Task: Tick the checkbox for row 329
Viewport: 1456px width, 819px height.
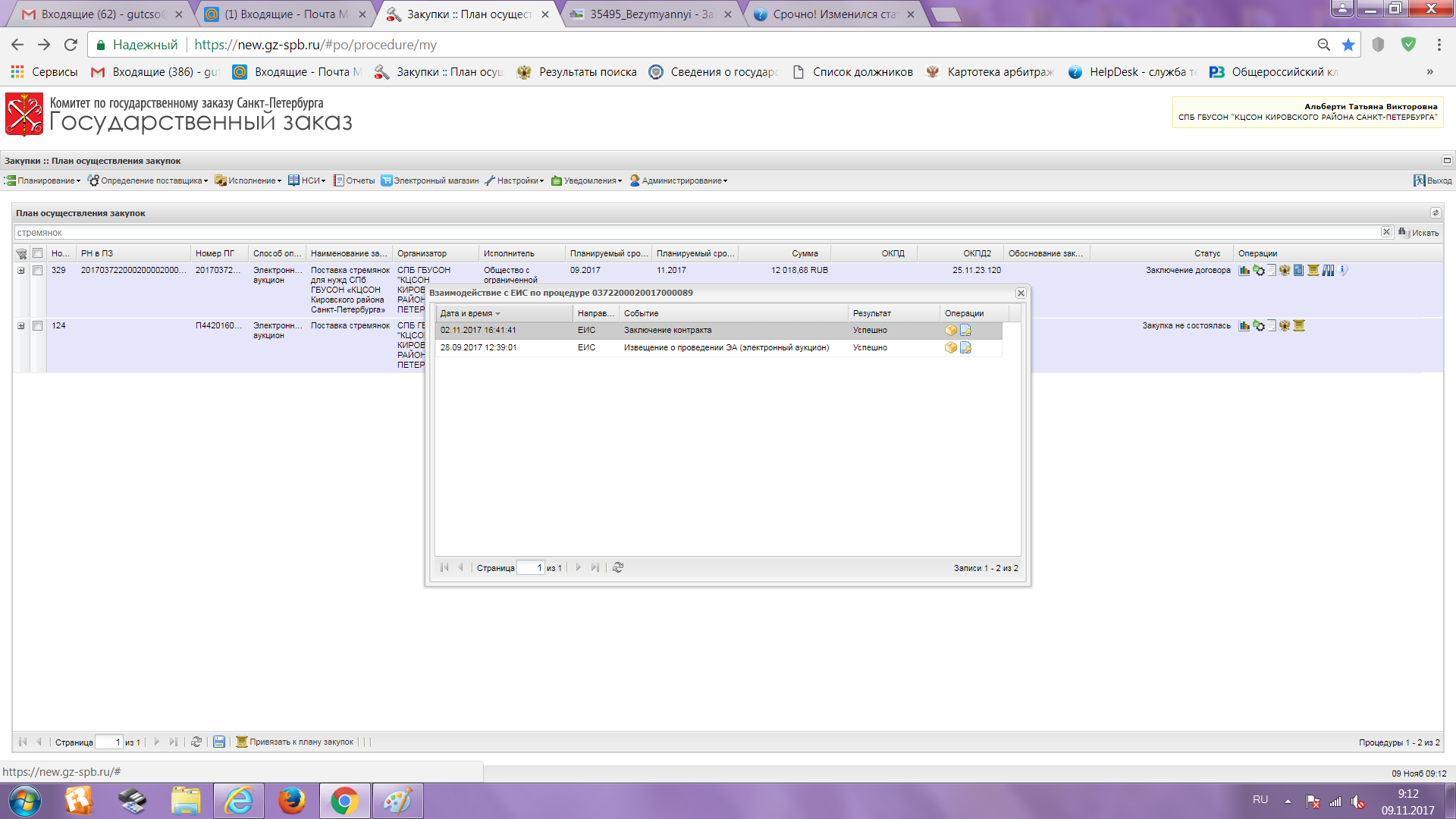Action: pos(37,271)
